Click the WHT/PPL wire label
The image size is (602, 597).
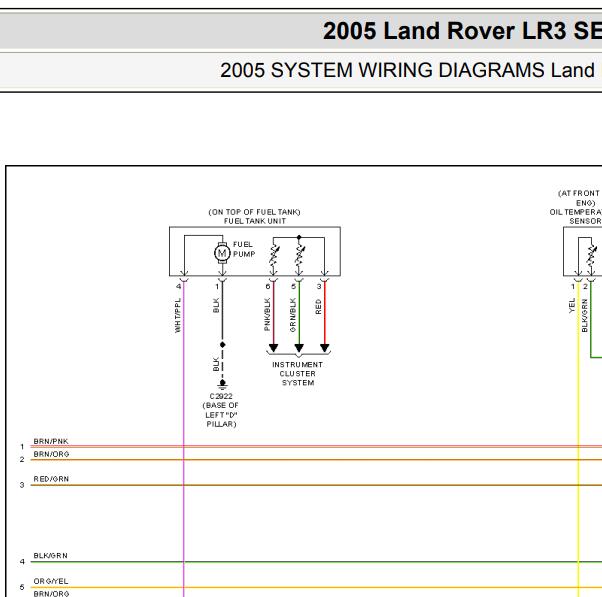tap(177, 316)
